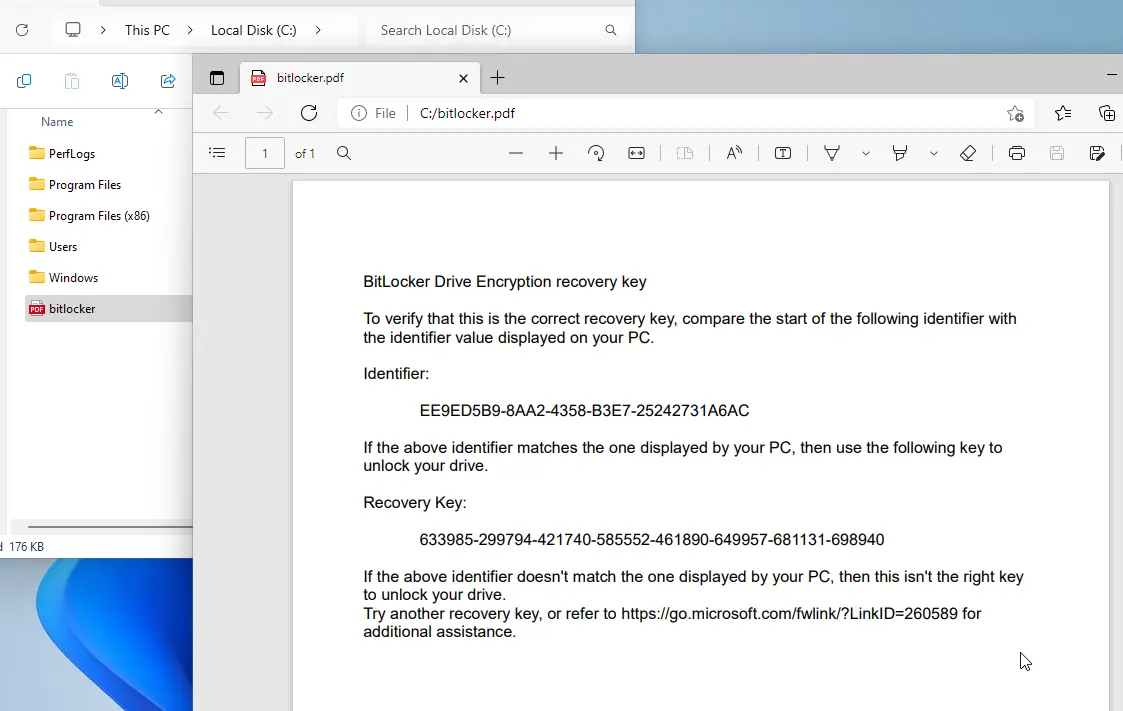Image resolution: width=1123 pixels, height=711 pixels.
Task: Click the find in PDF search icon
Action: point(343,153)
